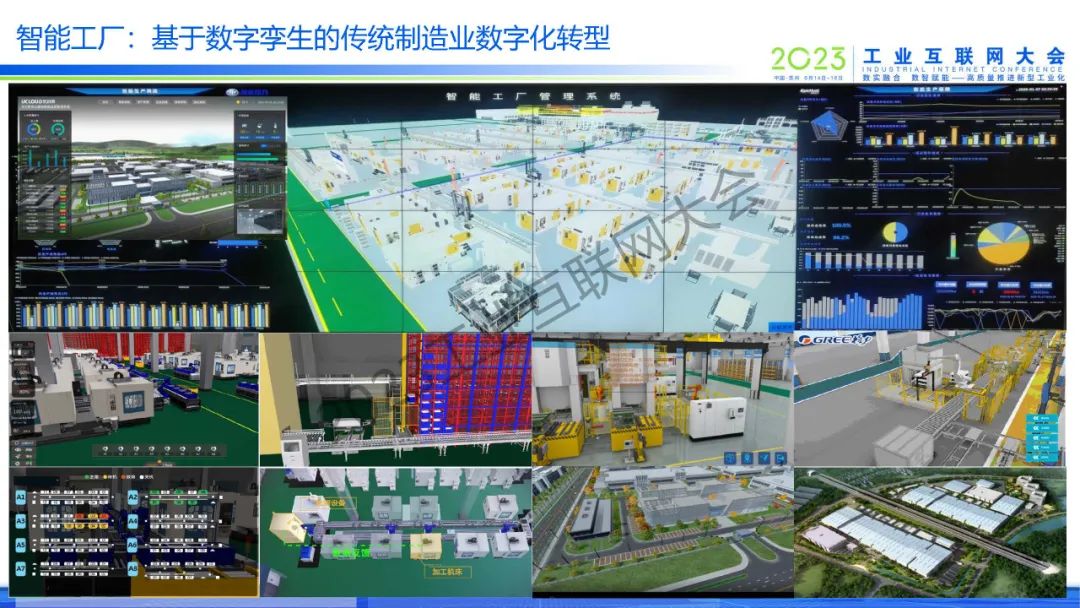Select the A4 production line label
Viewport: 1080px width, 608px height.
coord(132,521)
